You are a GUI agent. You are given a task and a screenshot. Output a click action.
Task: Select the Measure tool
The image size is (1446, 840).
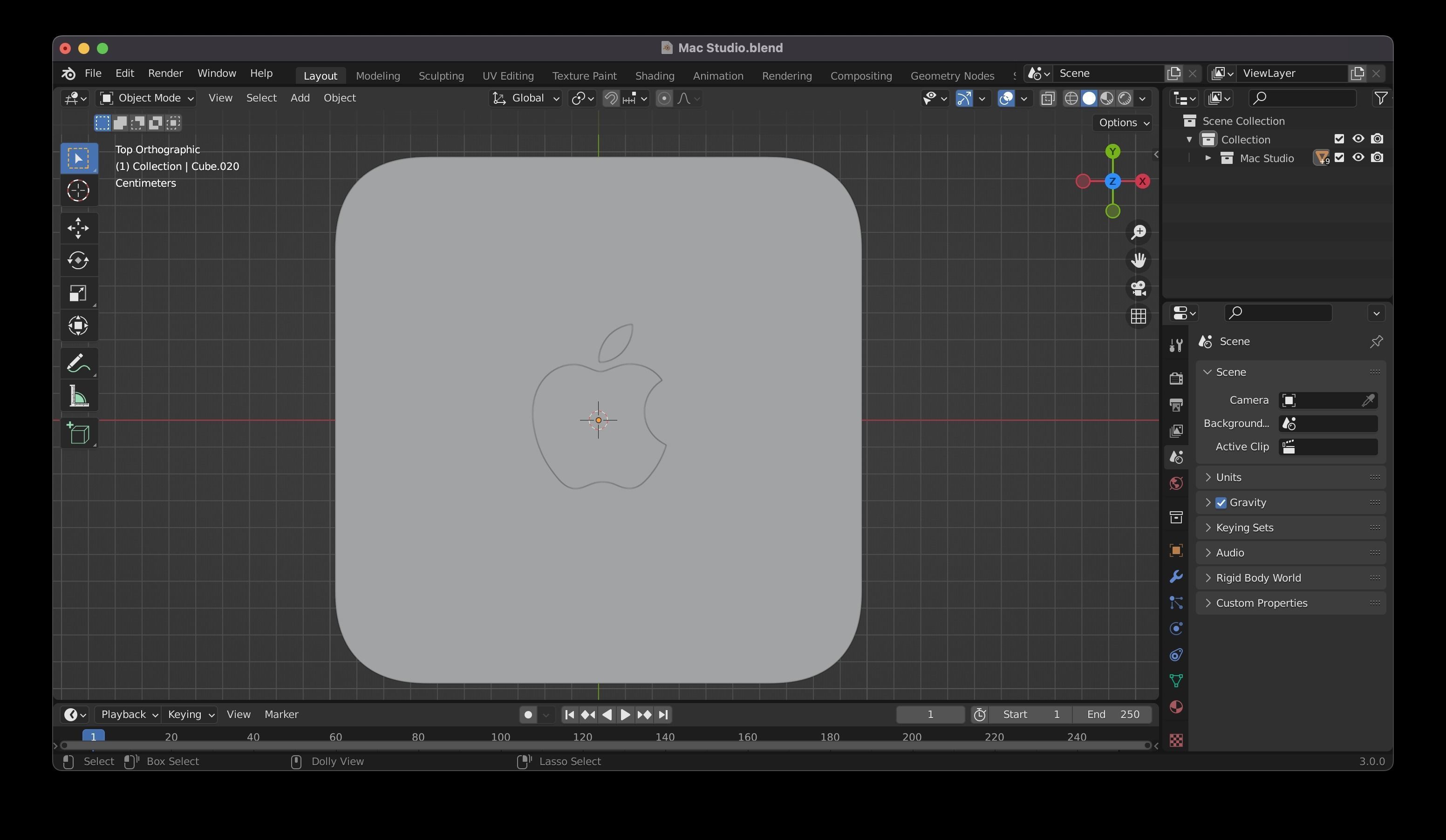[79, 396]
